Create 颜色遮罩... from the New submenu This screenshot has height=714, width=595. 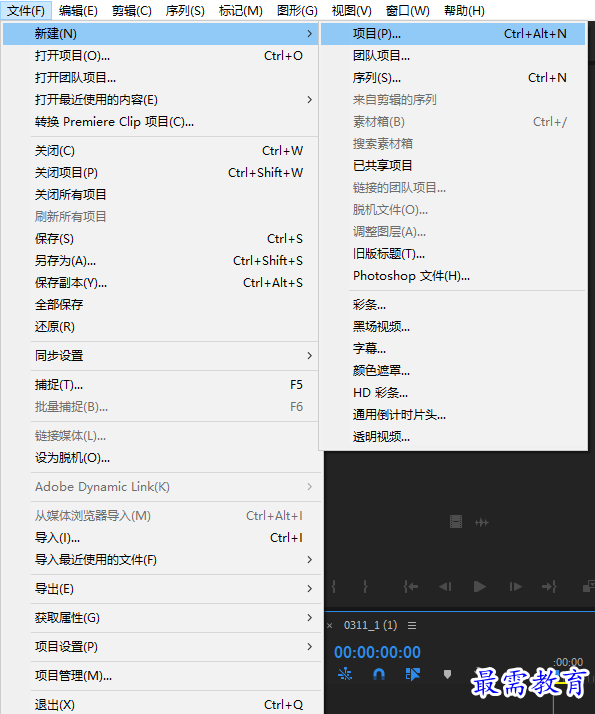[x=453, y=370]
